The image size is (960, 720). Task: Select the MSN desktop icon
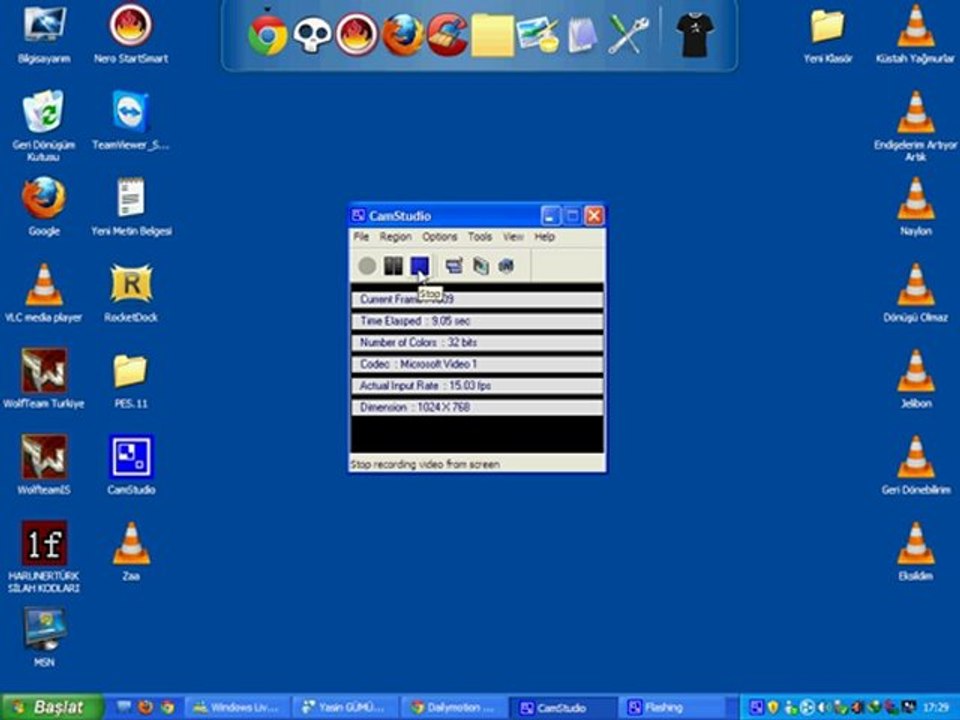[43, 637]
